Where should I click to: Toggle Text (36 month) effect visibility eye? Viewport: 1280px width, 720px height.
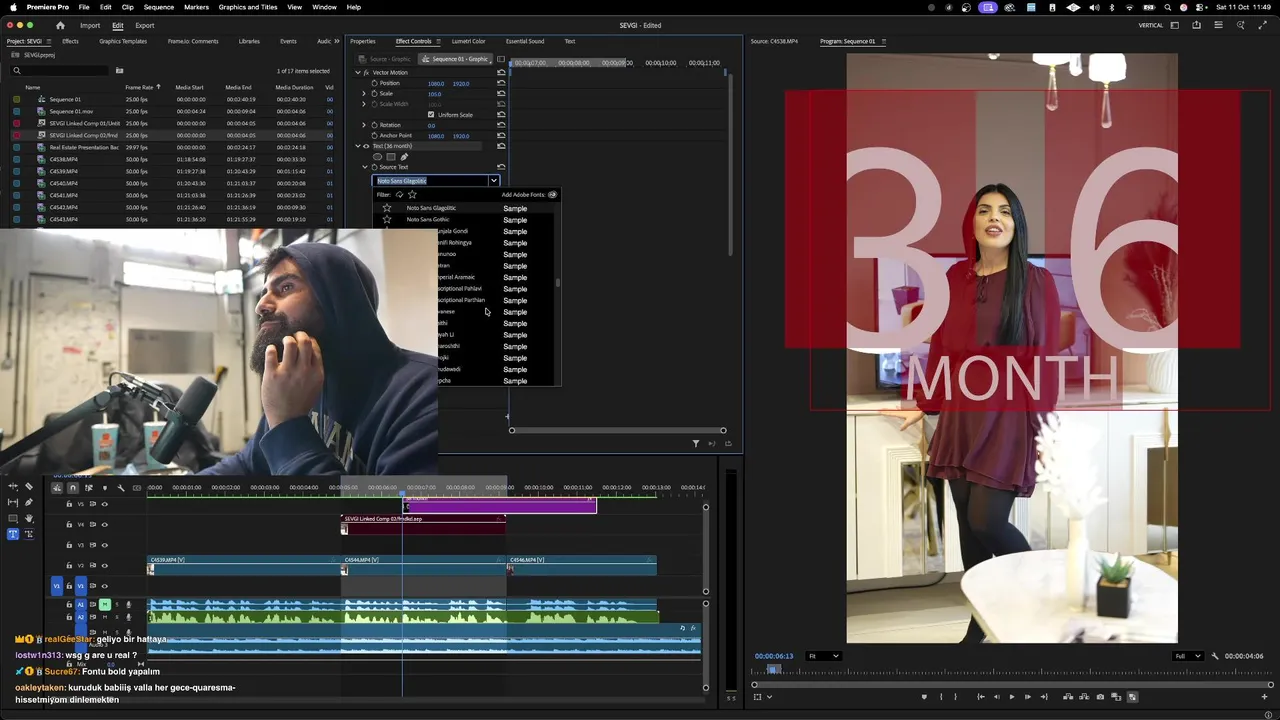(366, 146)
